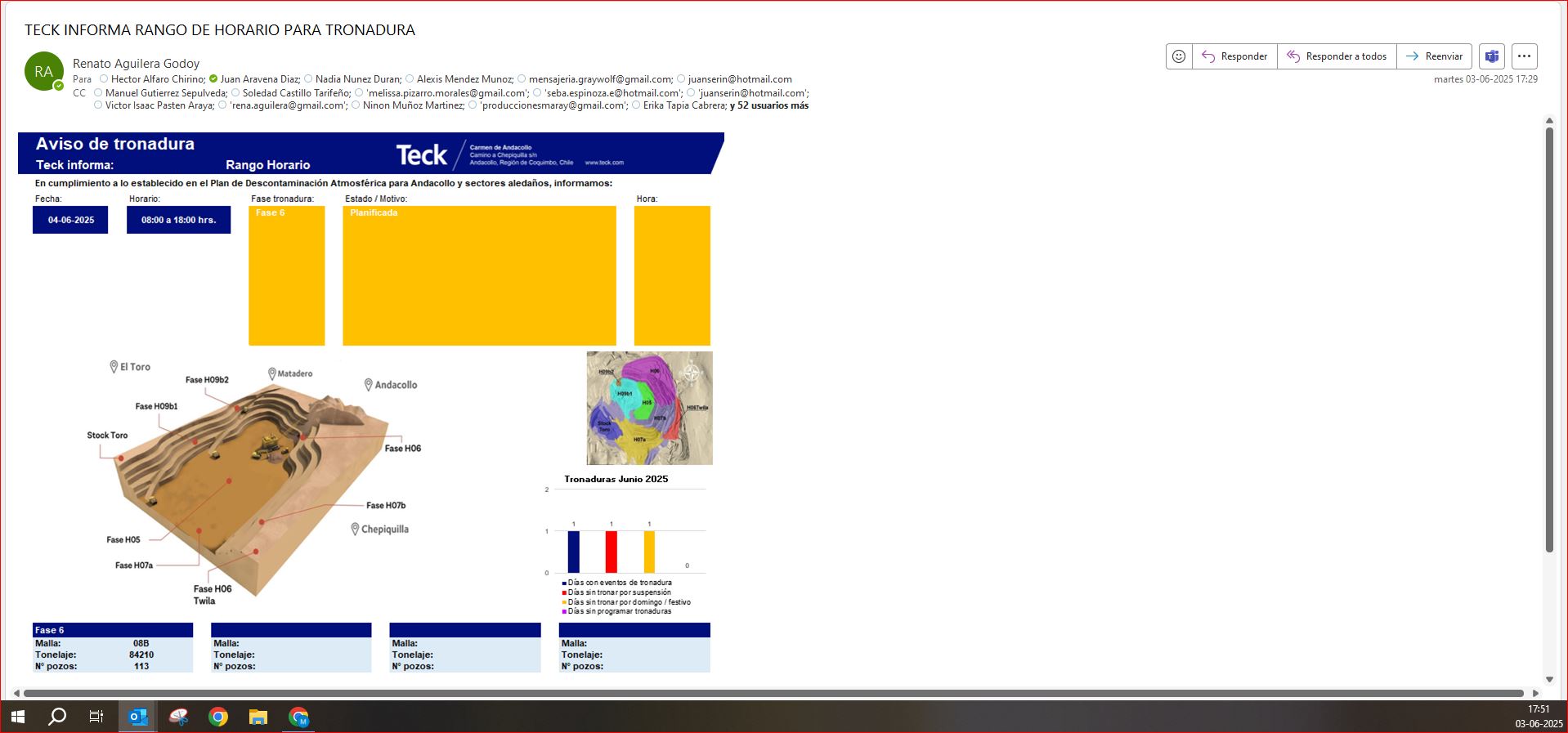Click the Fase H05 label
The height and width of the screenshot is (733, 1568).
(x=123, y=540)
